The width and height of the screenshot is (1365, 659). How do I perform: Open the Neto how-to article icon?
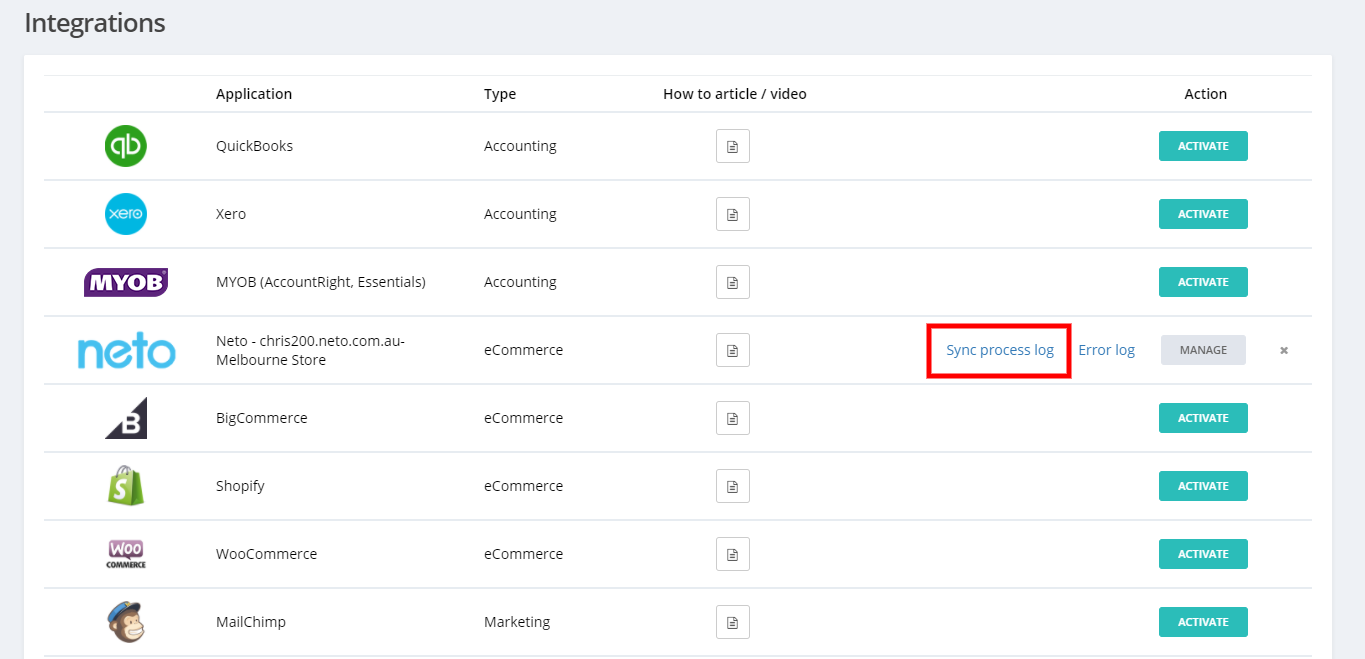tap(732, 350)
